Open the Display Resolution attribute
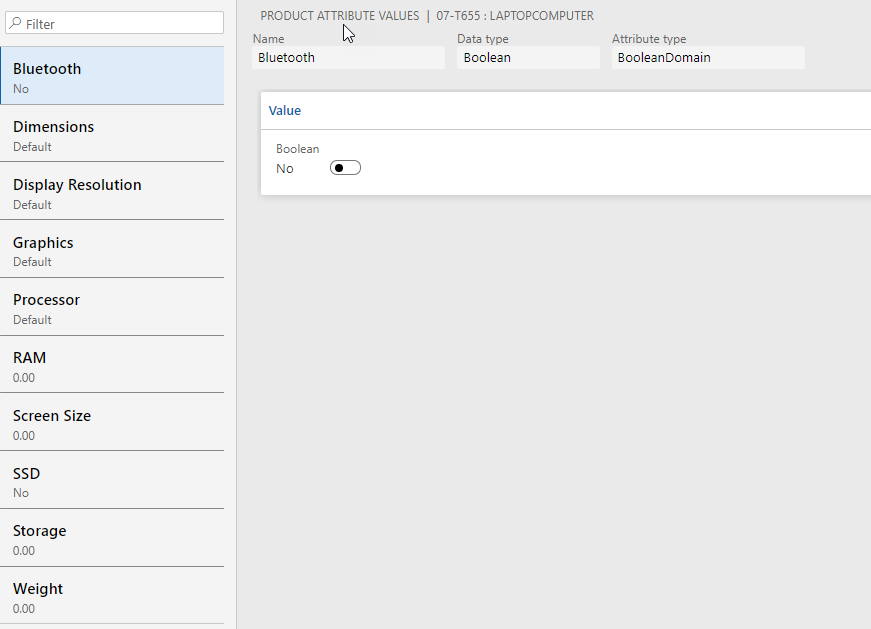Viewport: 871px width, 629px height. click(x=111, y=193)
